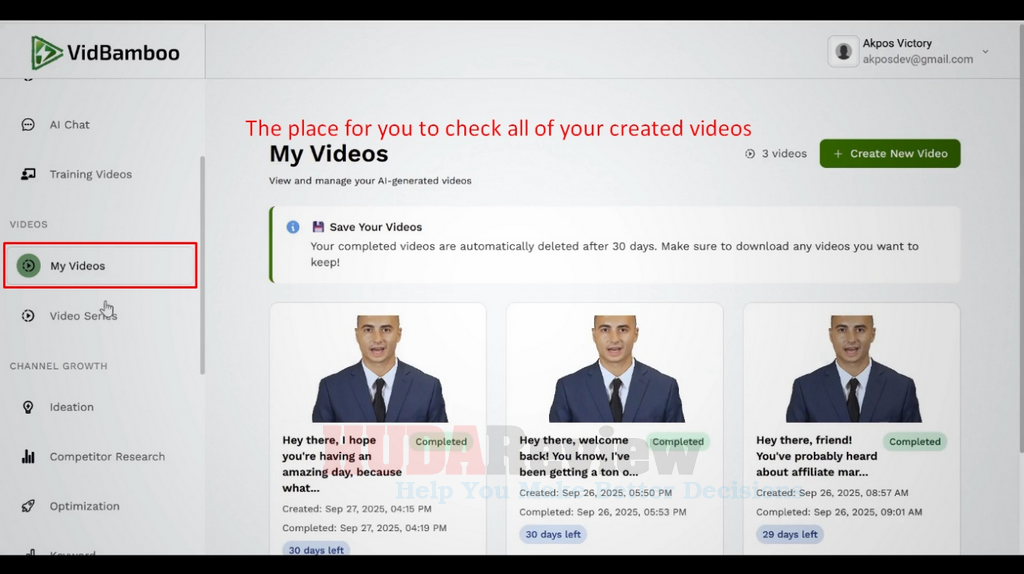The height and width of the screenshot is (574, 1024).
Task: Click the Competitor Research bar chart icon
Action: pyautogui.click(x=28, y=456)
